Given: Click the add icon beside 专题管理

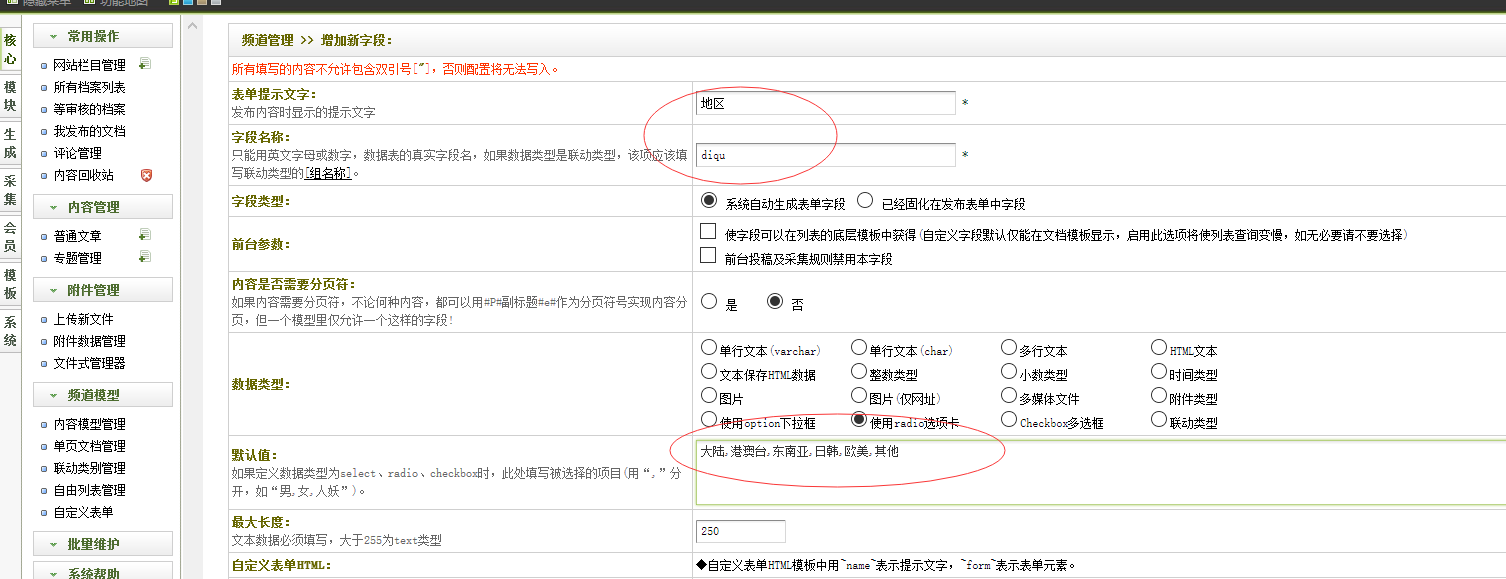Looking at the screenshot, I should [145, 257].
